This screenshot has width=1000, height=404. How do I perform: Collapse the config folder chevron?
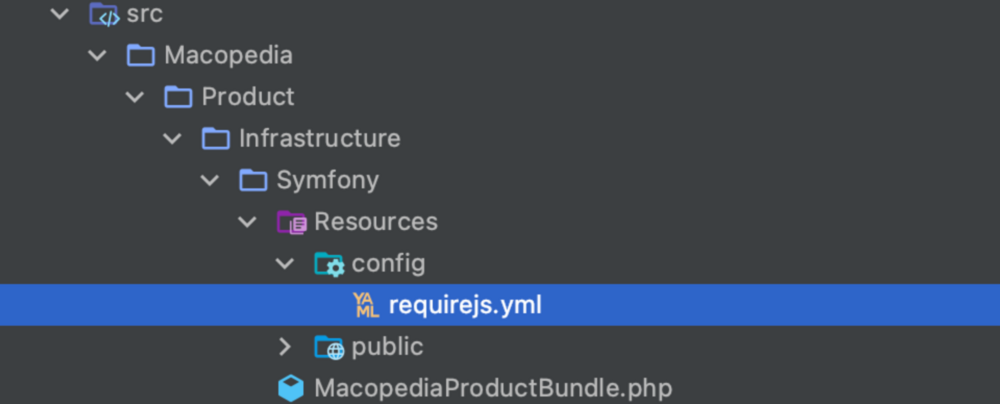(285, 264)
